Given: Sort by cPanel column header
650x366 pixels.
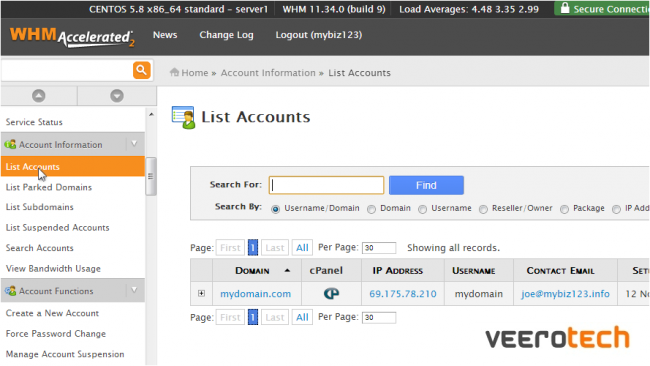Looking at the screenshot, I should coord(326,271).
